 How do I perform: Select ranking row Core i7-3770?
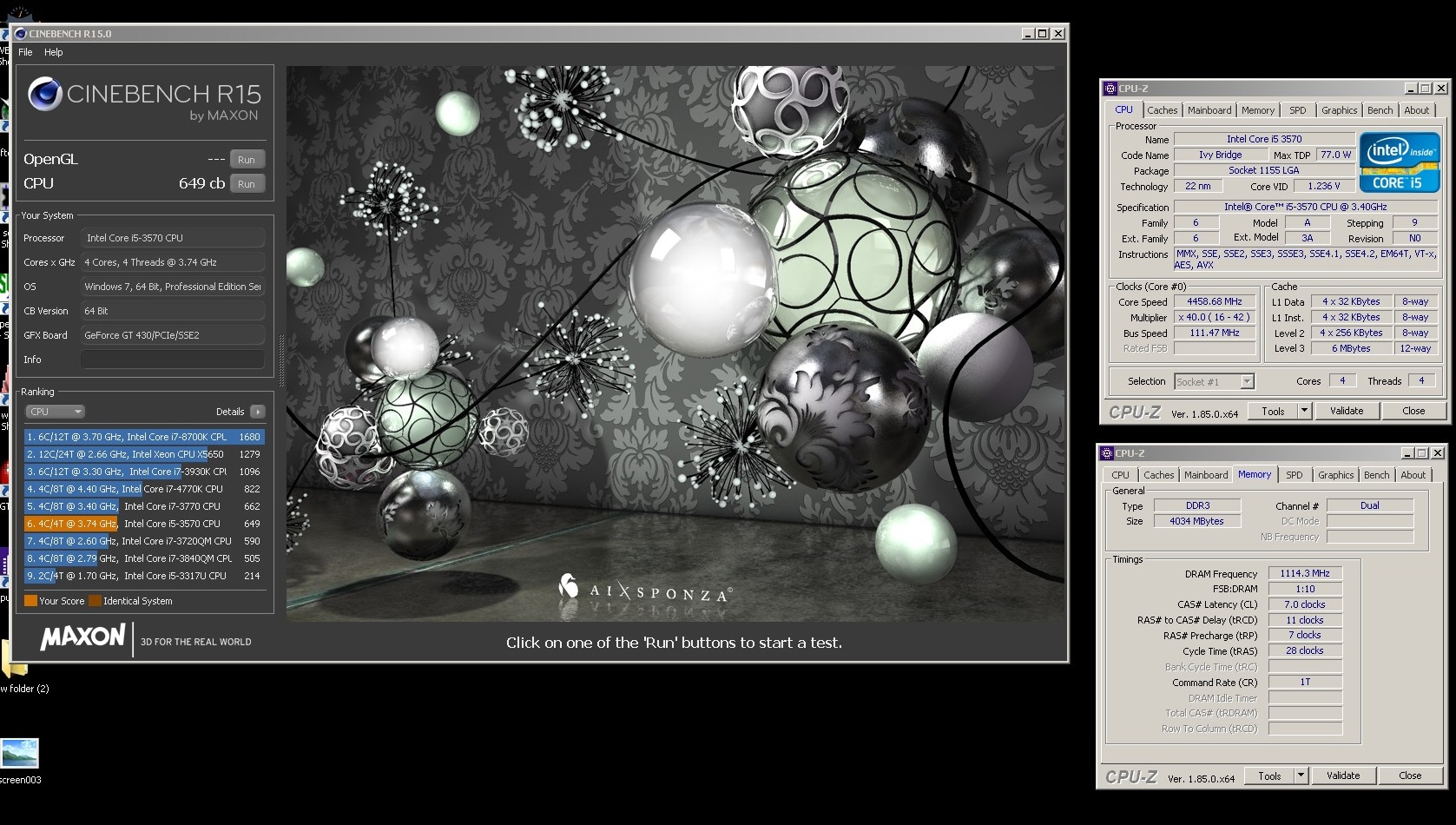[x=144, y=506]
